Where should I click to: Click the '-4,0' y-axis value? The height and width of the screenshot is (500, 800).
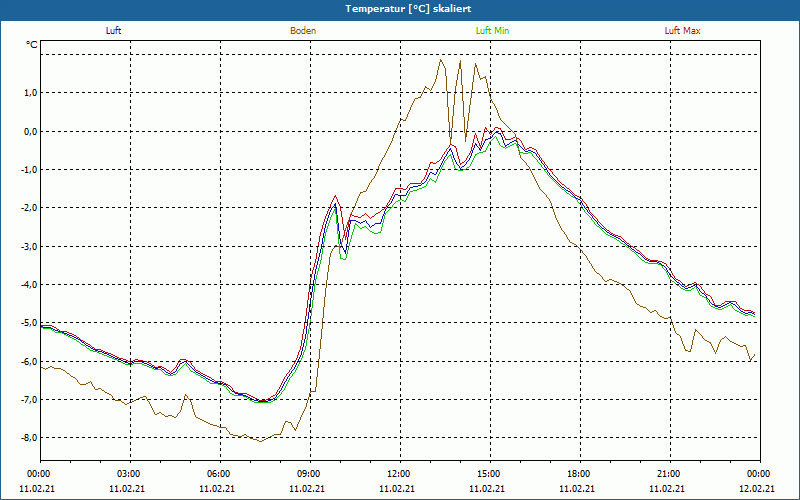[29, 285]
